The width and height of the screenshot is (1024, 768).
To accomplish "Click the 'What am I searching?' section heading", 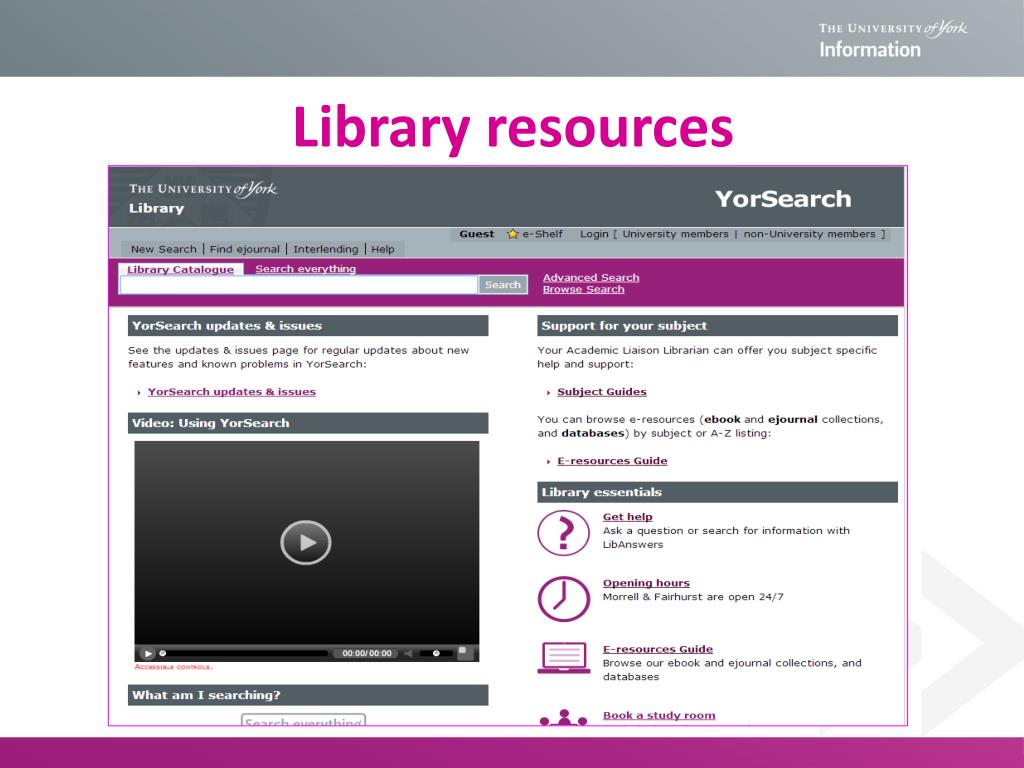I will click(308, 696).
